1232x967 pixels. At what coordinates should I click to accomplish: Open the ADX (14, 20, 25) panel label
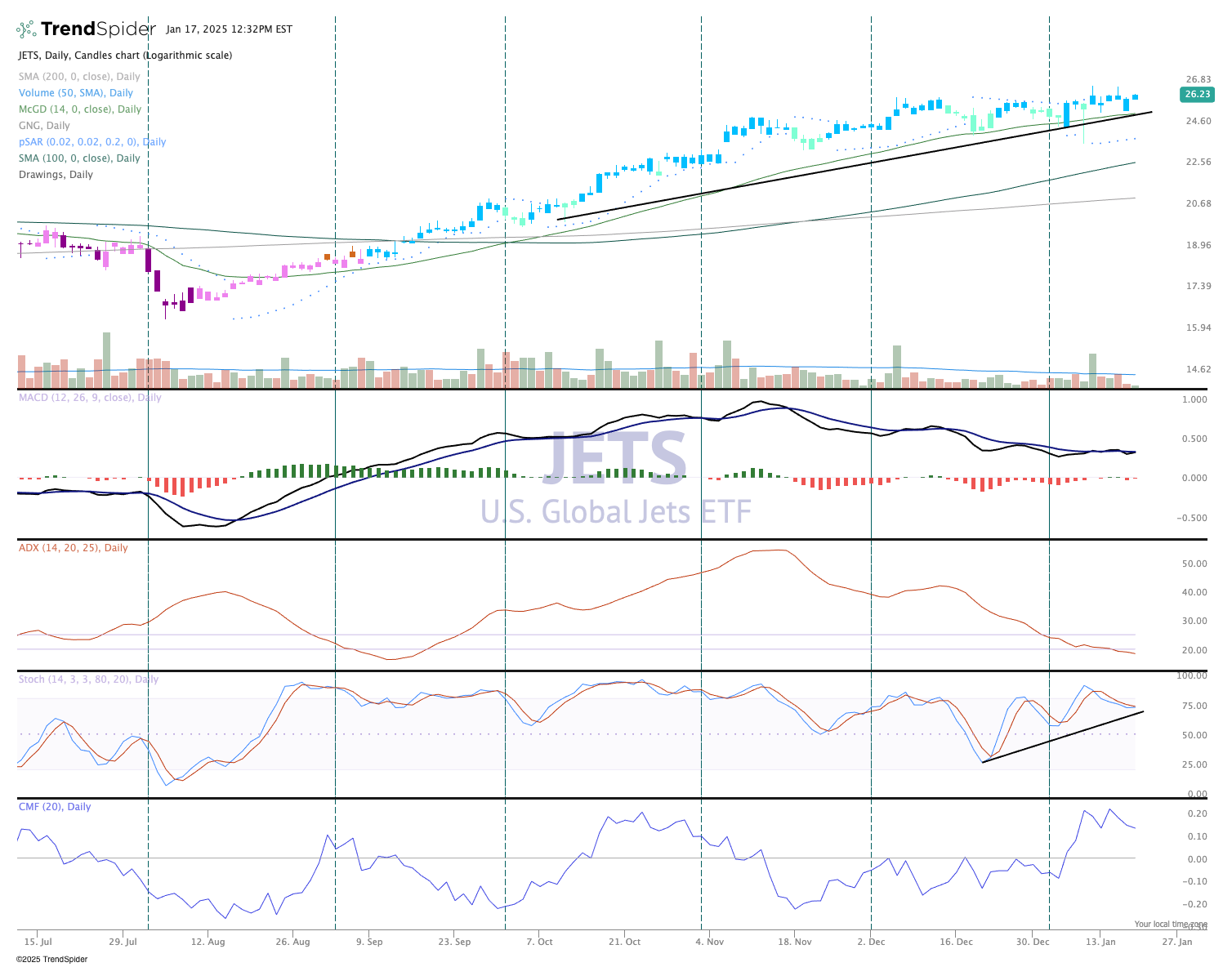tap(73, 548)
